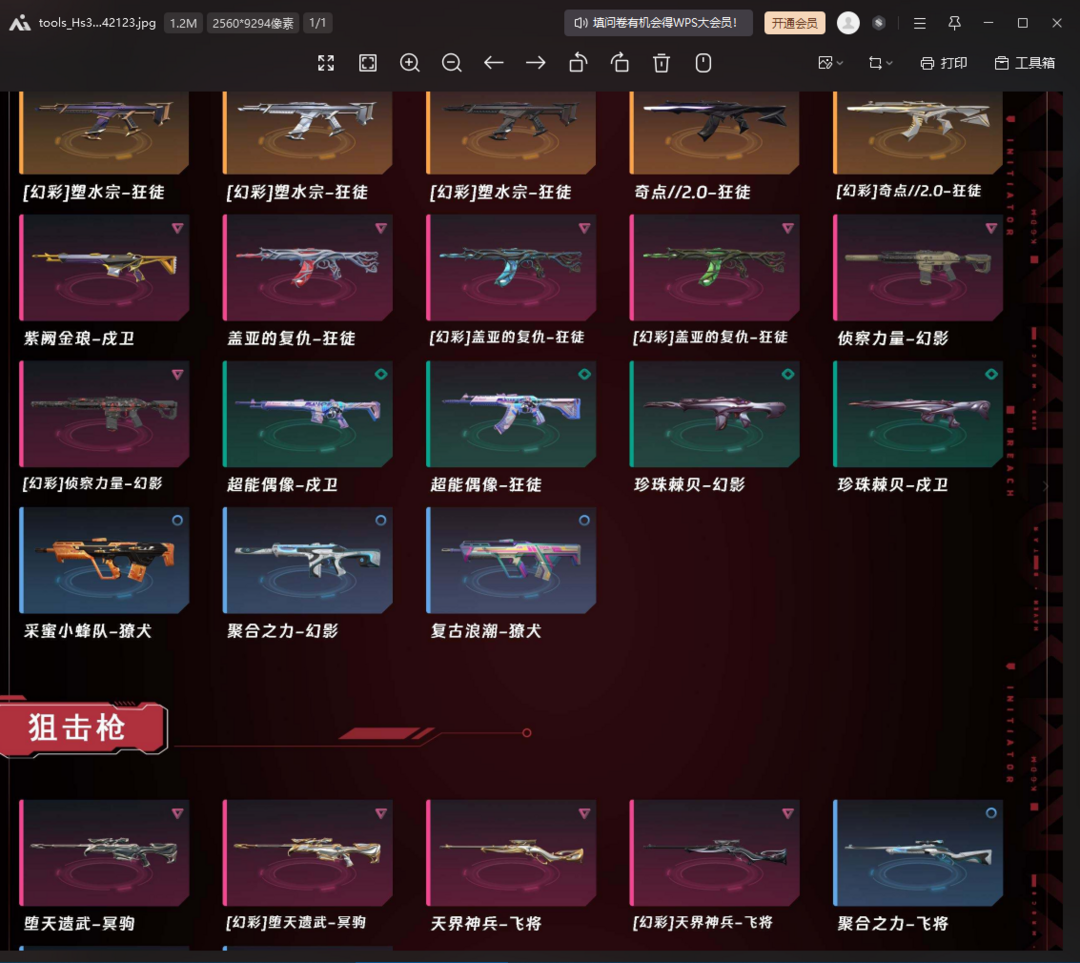Image resolution: width=1080 pixels, height=963 pixels.
Task: Click the file name tools_Hs3...42123.jpg
Action: [x=97, y=23]
